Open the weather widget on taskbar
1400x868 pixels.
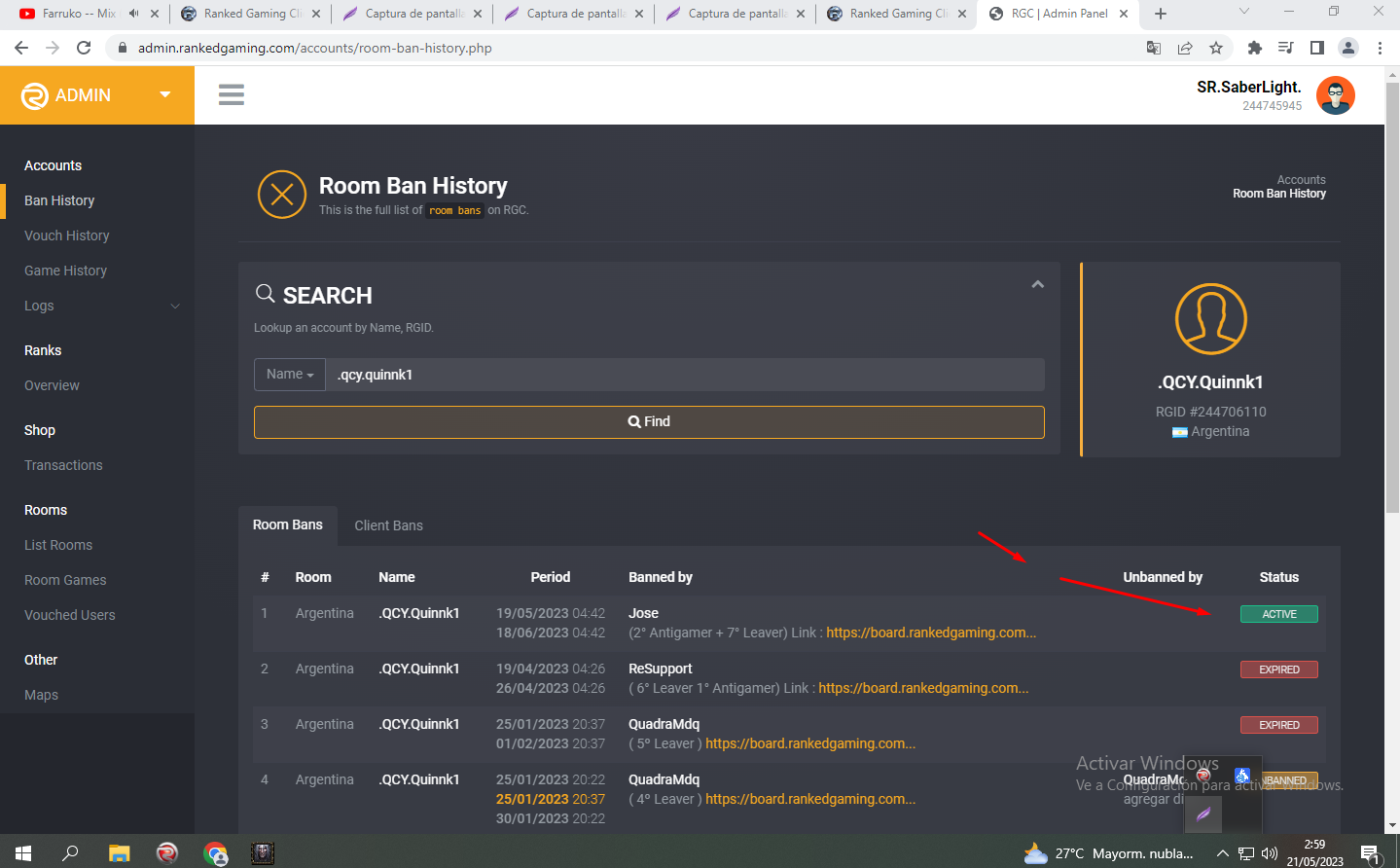(1109, 853)
